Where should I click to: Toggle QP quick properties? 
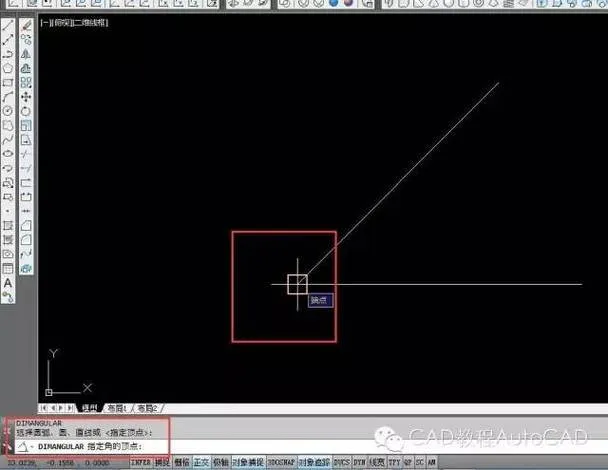(x=408, y=462)
